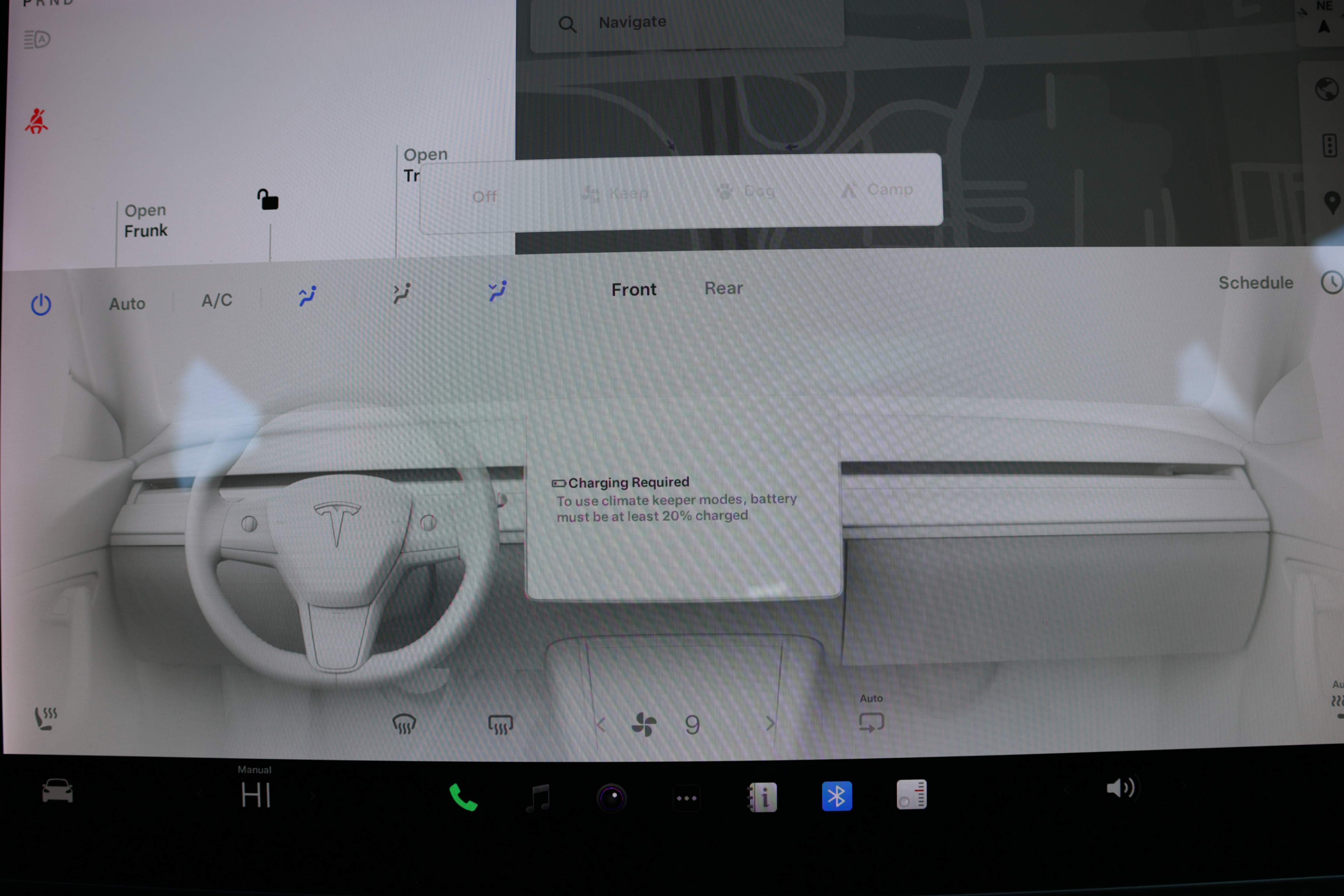
Task: Select the Front climate tab
Action: (634, 290)
